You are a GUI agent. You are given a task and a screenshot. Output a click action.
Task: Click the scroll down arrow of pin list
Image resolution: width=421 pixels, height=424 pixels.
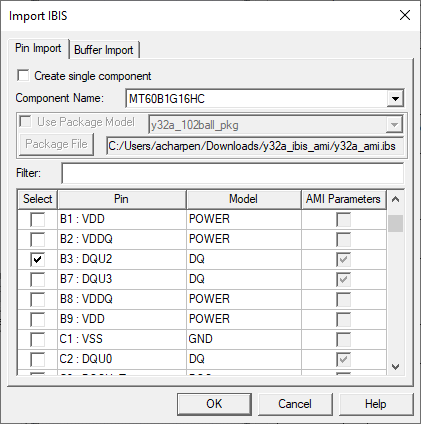396,367
